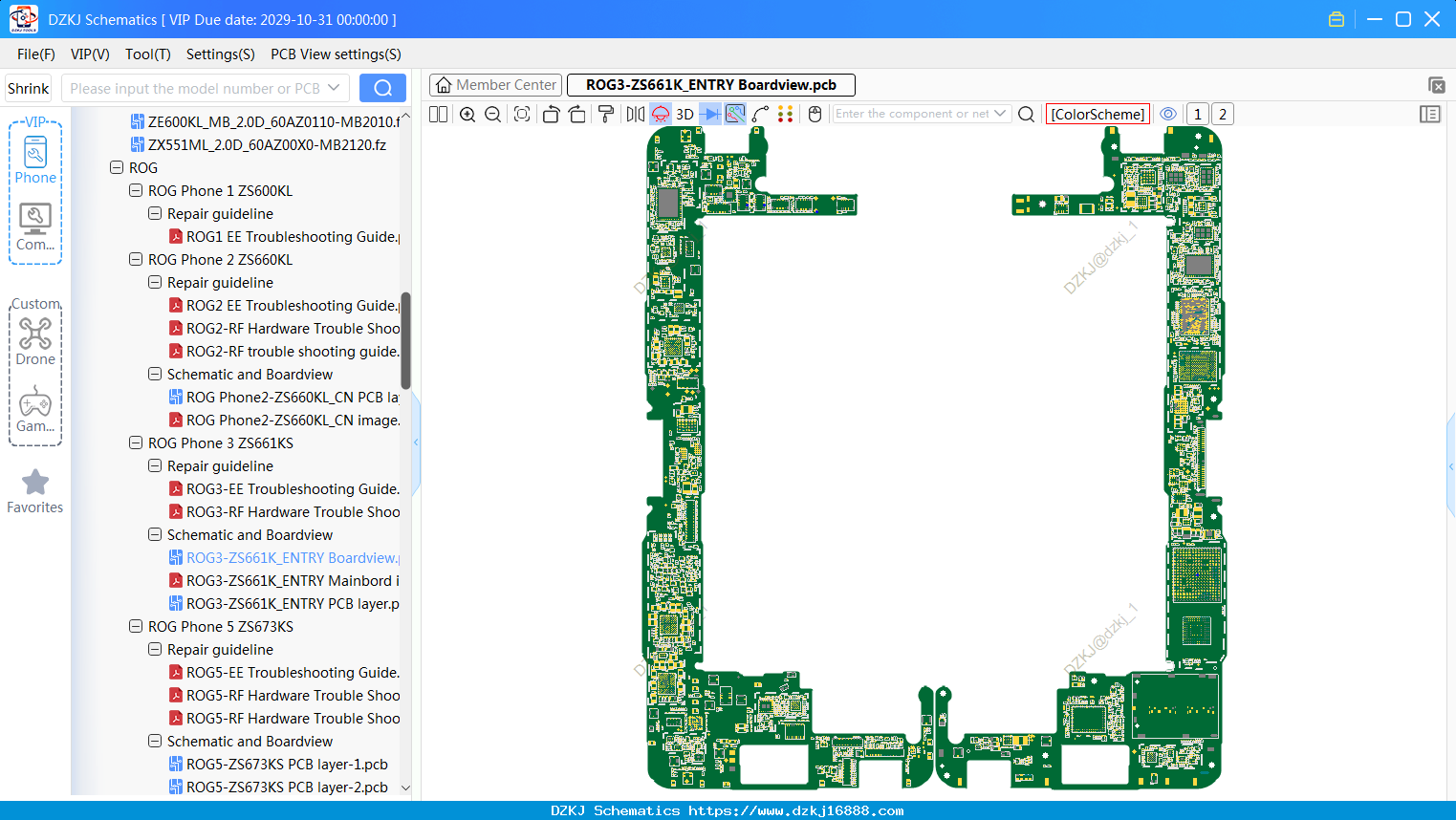Open the component or net dropdown arrow
1456x820 pixels.
coord(1000,114)
